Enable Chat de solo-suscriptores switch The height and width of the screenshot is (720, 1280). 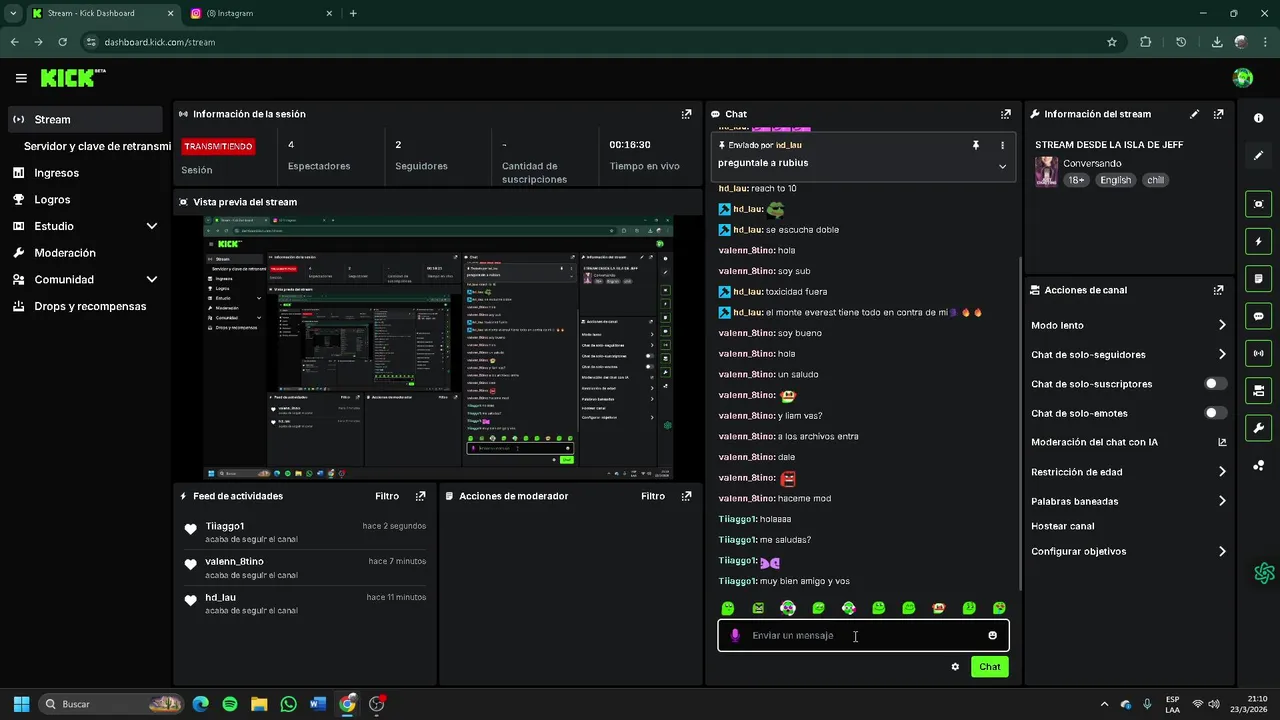1216,384
